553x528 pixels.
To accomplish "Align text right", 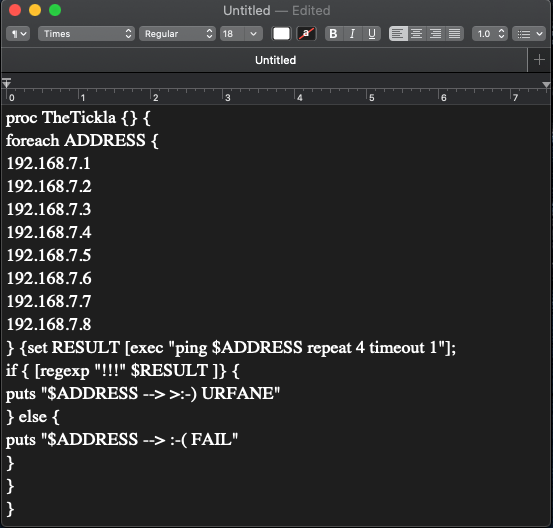I will [436, 34].
